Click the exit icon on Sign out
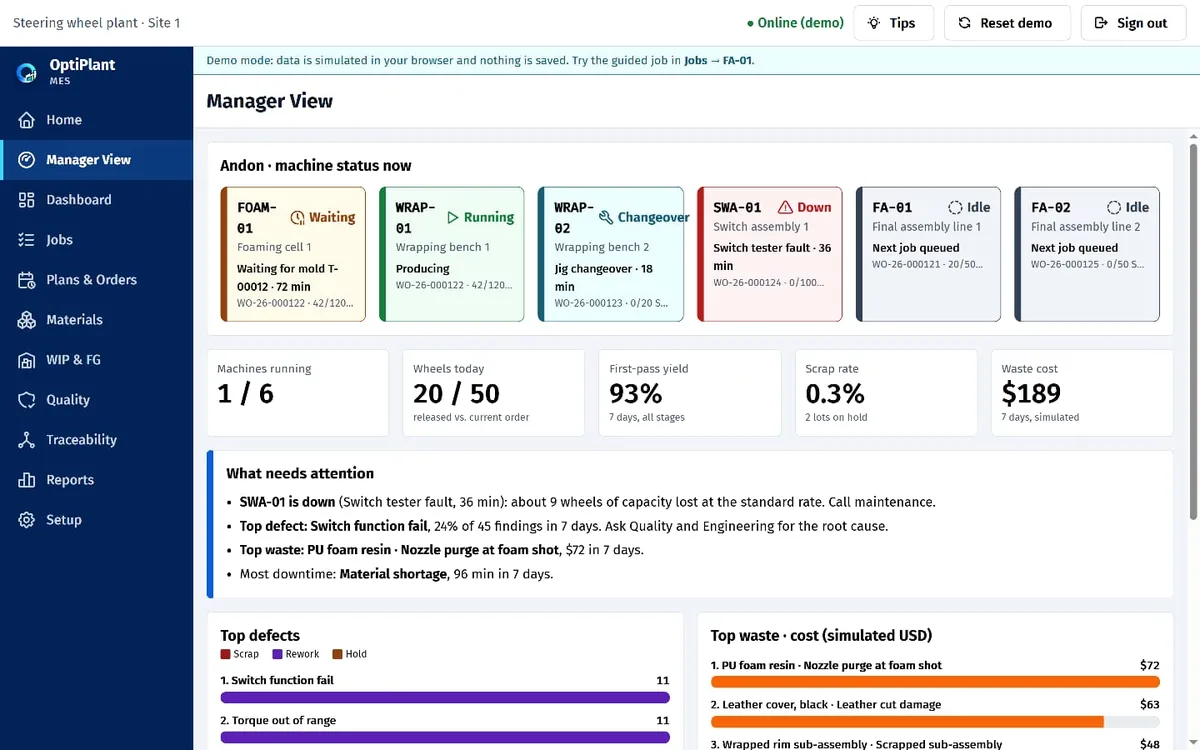1200x750 pixels. coord(1101,23)
